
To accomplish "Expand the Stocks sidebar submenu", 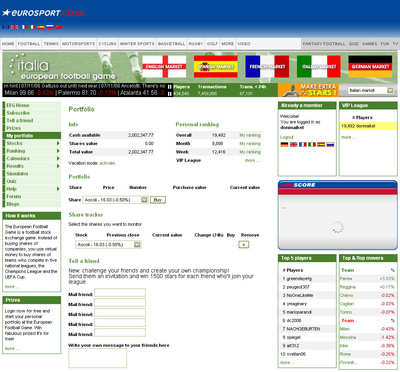I will click(58, 143).
